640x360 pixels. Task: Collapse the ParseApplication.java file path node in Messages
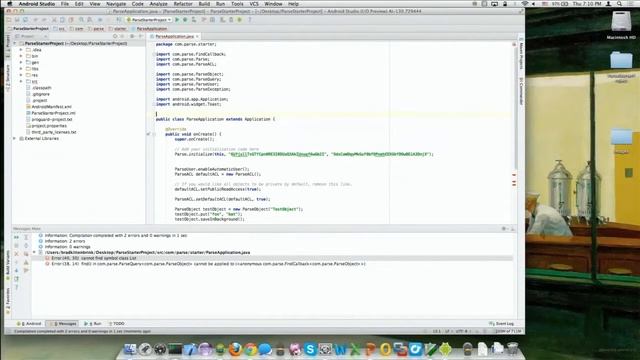pos(35,252)
